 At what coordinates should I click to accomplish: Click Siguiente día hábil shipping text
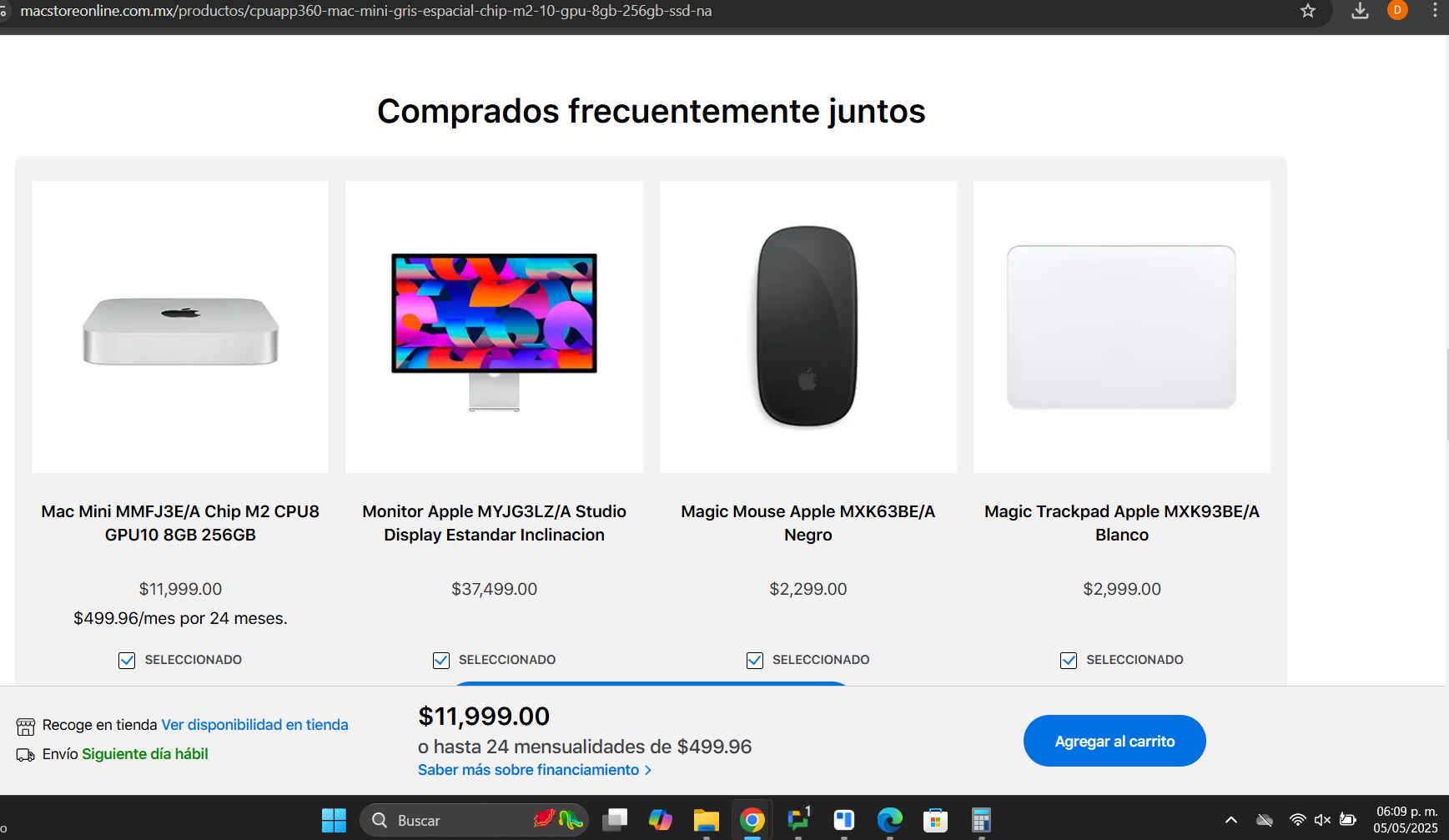pyautogui.click(x=145, y=754)
